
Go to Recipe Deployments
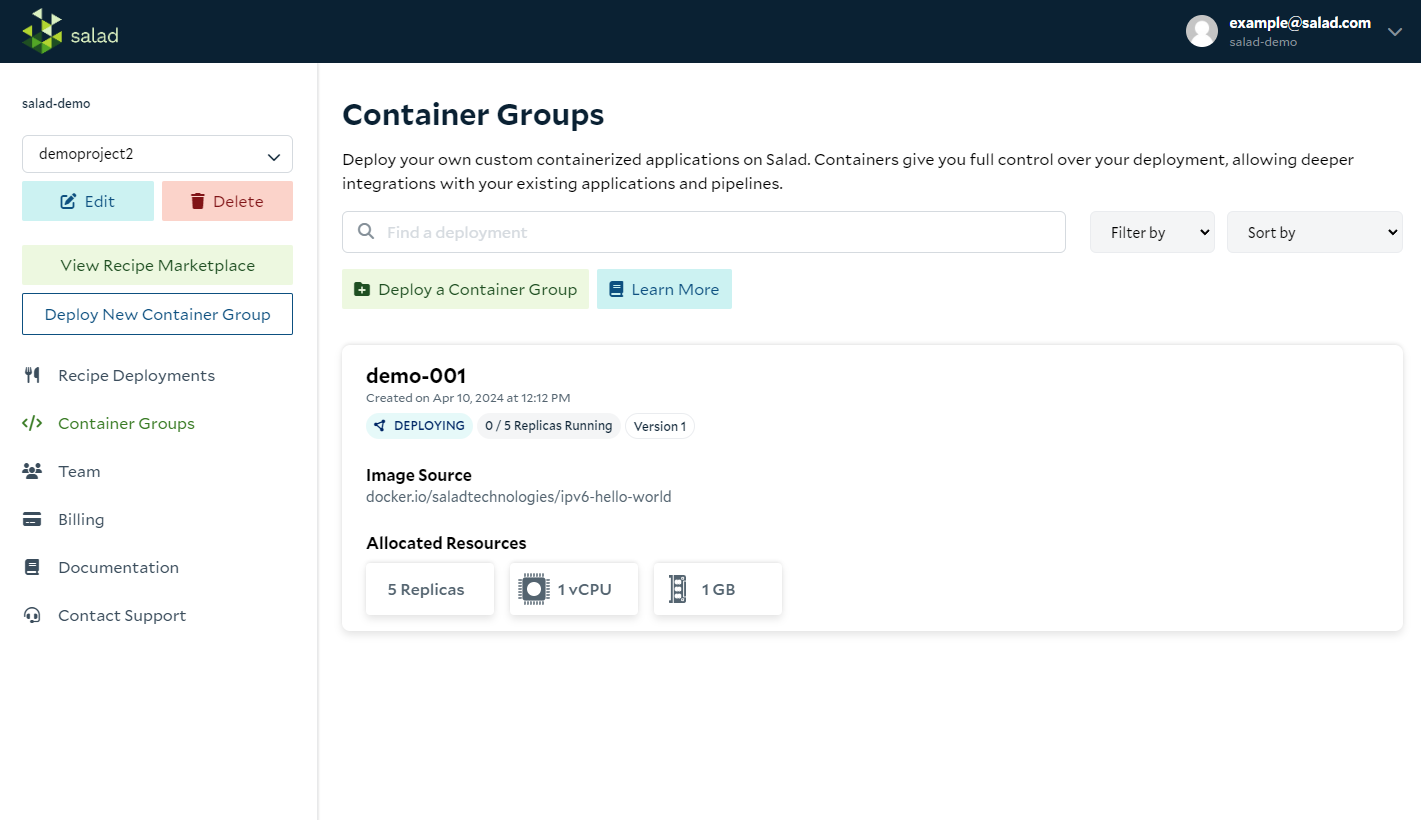(x=136, y=375)
